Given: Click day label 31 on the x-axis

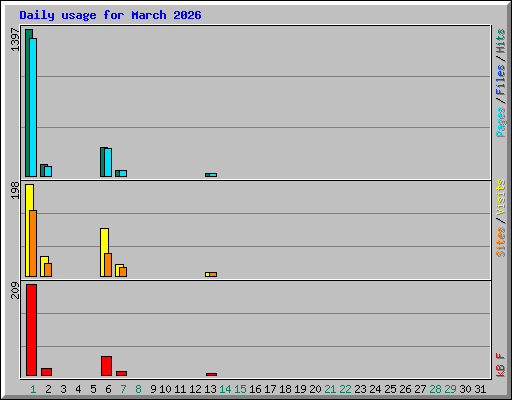Looking at the screenshot, I should pos(480,389).
